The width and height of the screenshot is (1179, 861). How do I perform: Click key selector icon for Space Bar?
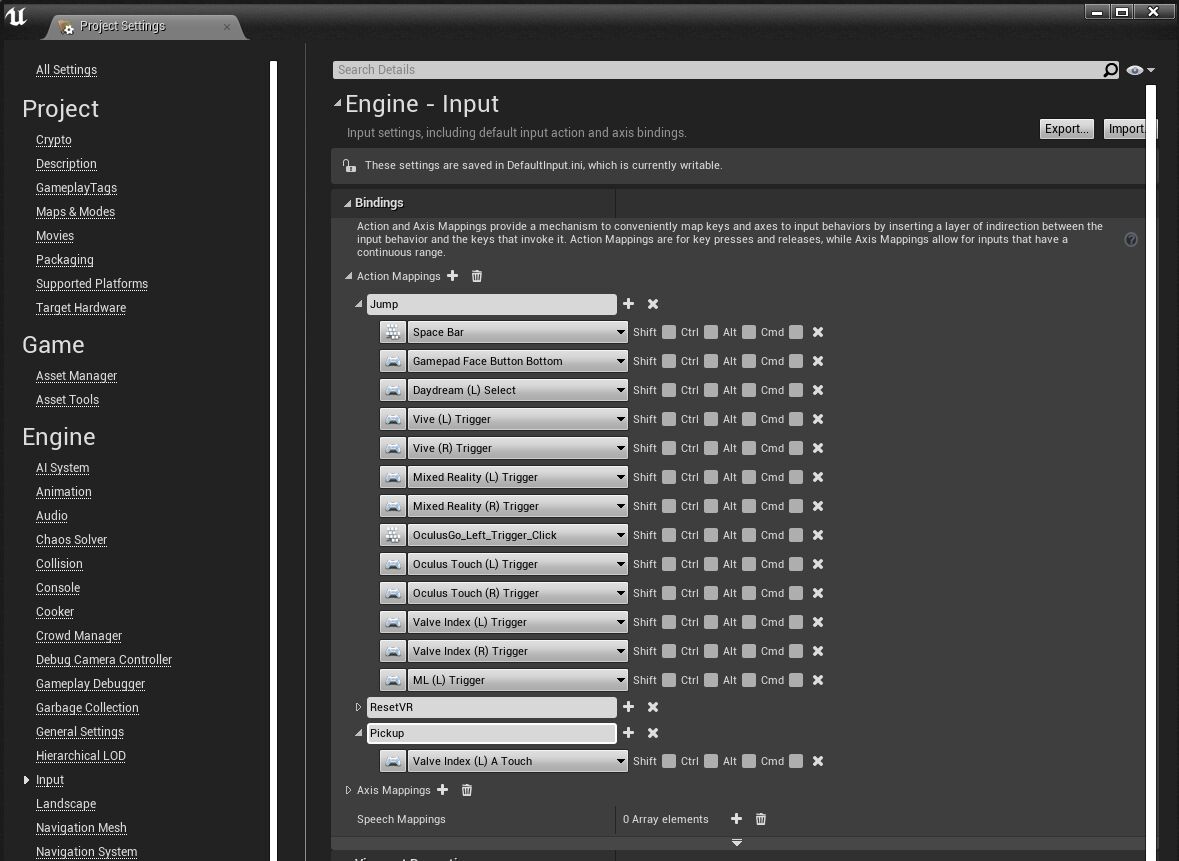pos(393,332)
